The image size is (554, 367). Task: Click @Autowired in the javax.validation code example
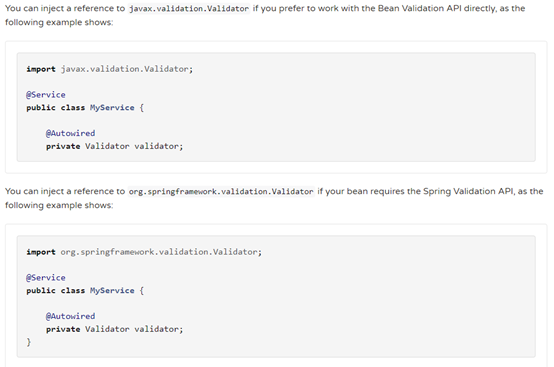(70, 133)
